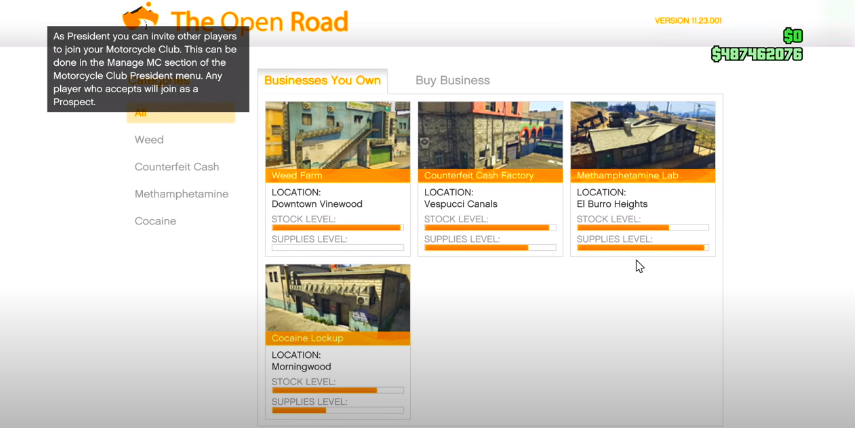855x428 pixels.
Task: Click Methamphetamine Lab stock level bar
Action: pos(643,227)
